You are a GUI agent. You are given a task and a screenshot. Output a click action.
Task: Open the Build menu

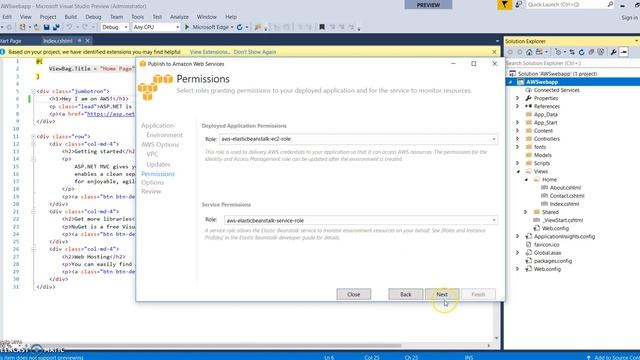[71, 17]
